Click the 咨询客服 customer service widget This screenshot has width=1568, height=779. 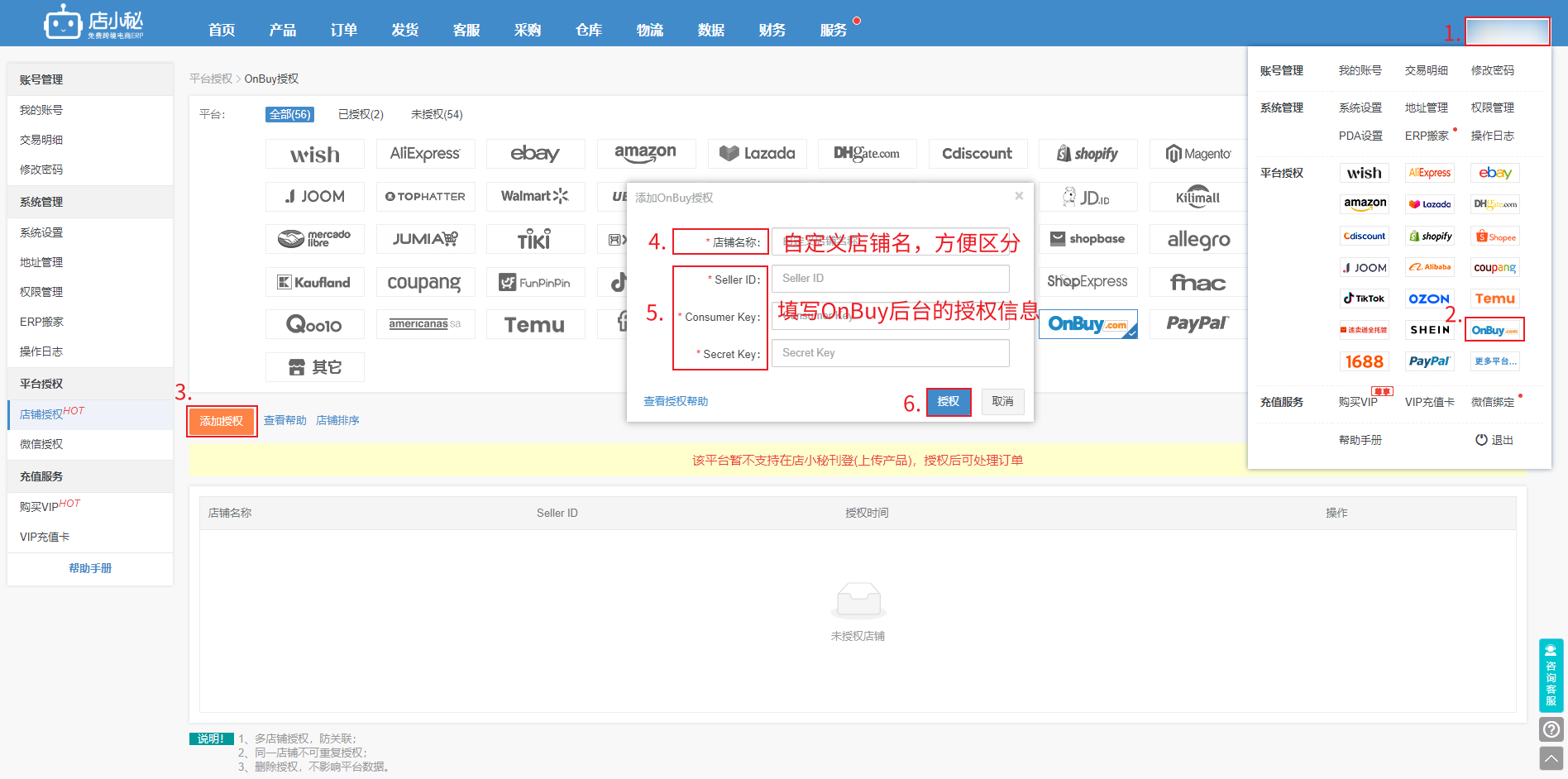tap(1551, 676)
